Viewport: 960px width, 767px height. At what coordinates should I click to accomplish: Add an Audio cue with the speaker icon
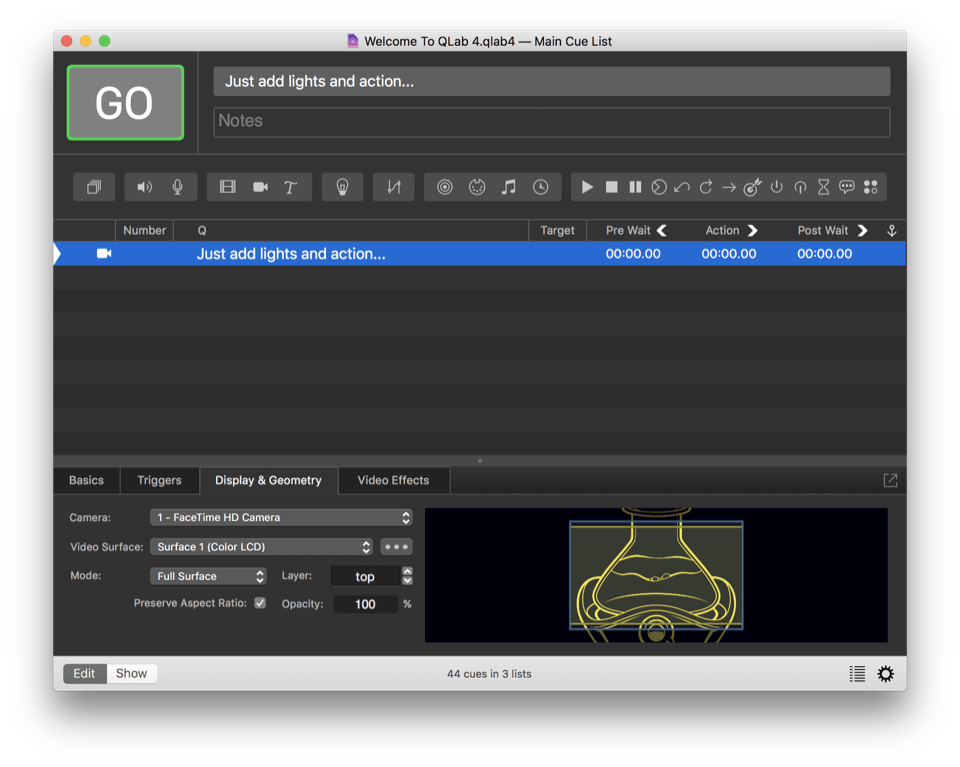(145, 187)
